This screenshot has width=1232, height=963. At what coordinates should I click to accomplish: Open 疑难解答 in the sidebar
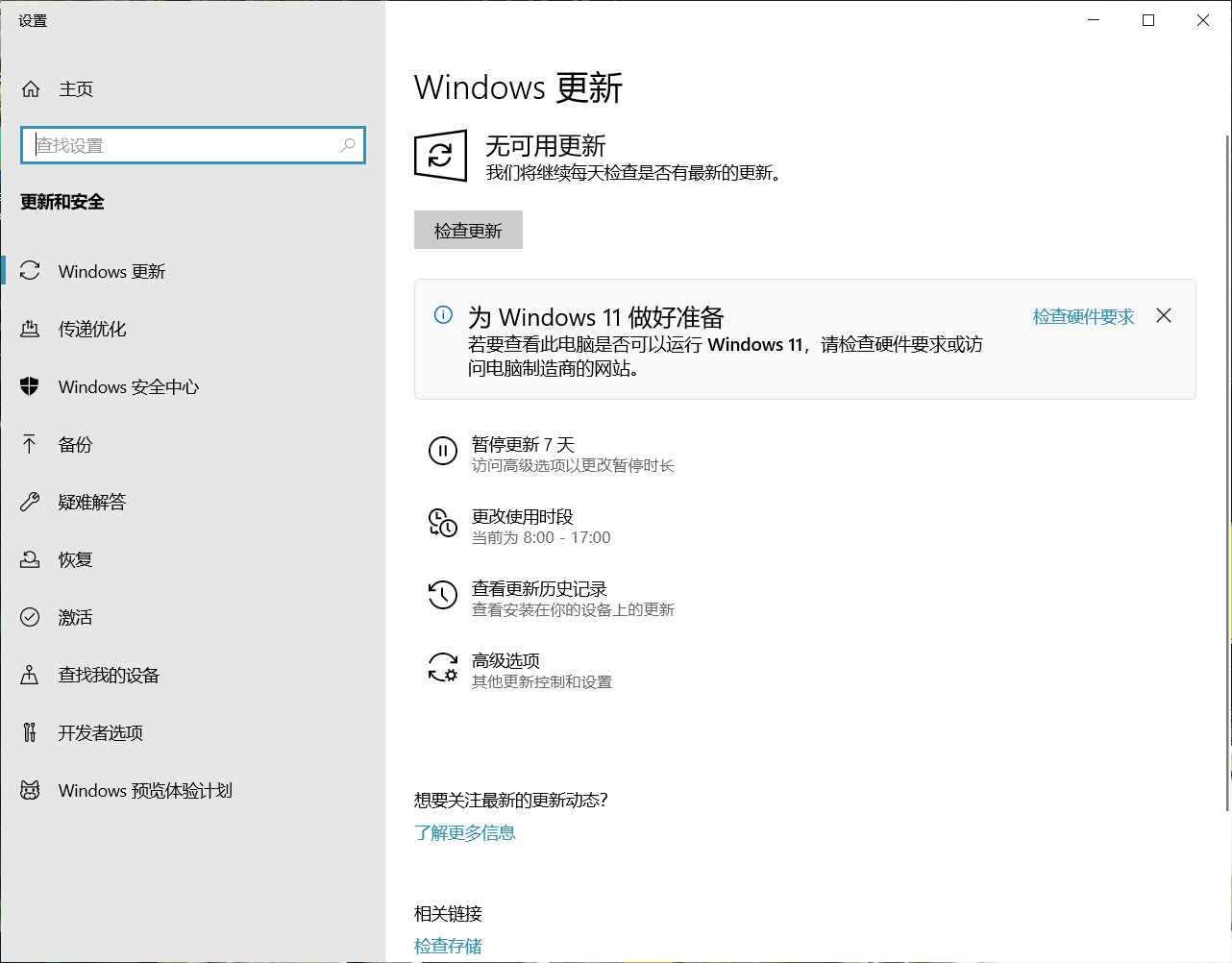coord(192,502)
